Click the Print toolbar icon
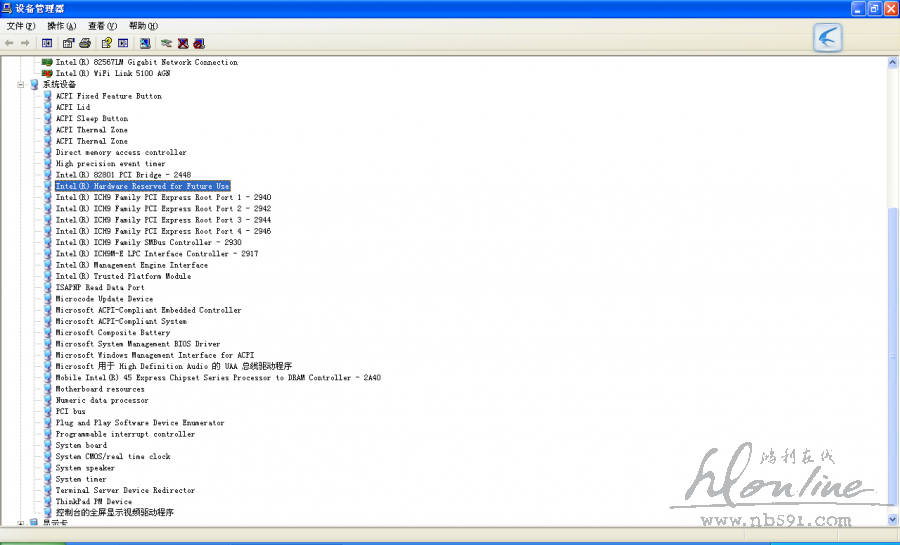Viewport: 900px width, 545px height. [85, 43]
